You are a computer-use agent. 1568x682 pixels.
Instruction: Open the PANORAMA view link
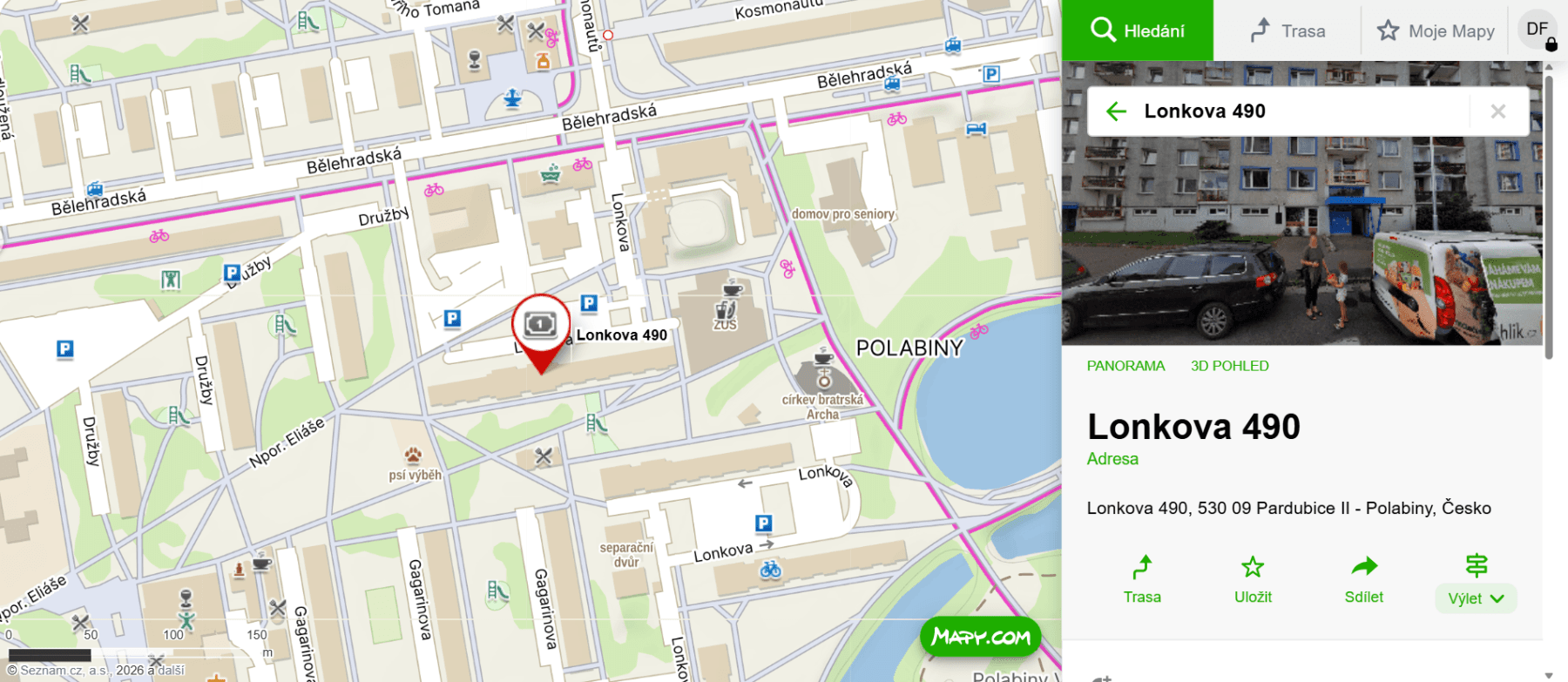tap(1125, 366)
